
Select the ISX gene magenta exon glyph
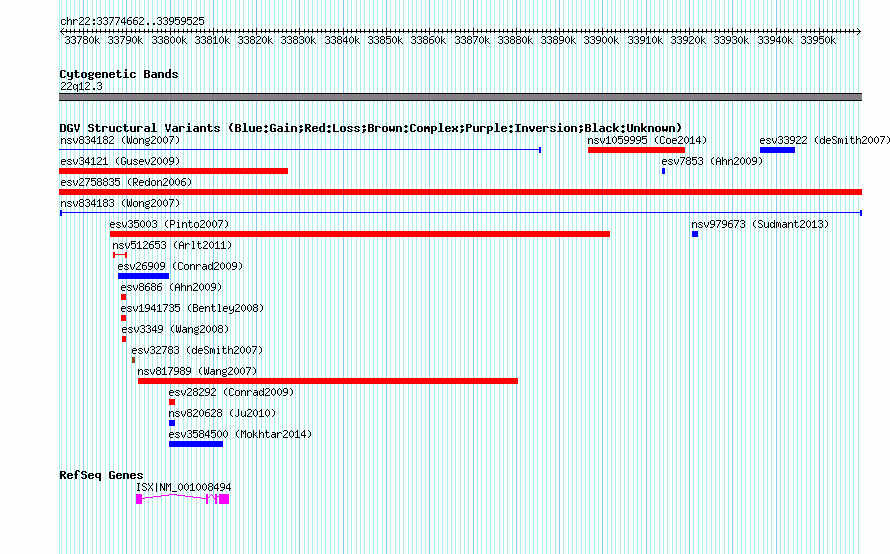tap(182, 499)
